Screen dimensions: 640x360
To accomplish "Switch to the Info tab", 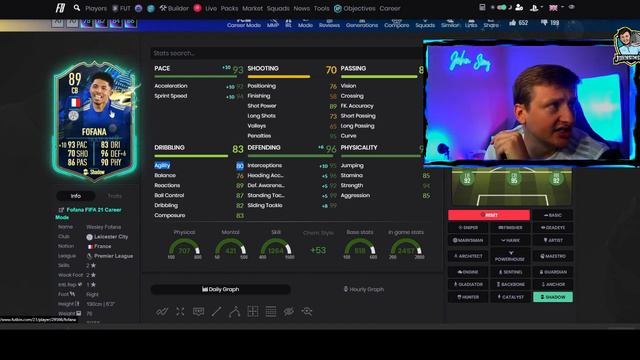I will (76, 196).
